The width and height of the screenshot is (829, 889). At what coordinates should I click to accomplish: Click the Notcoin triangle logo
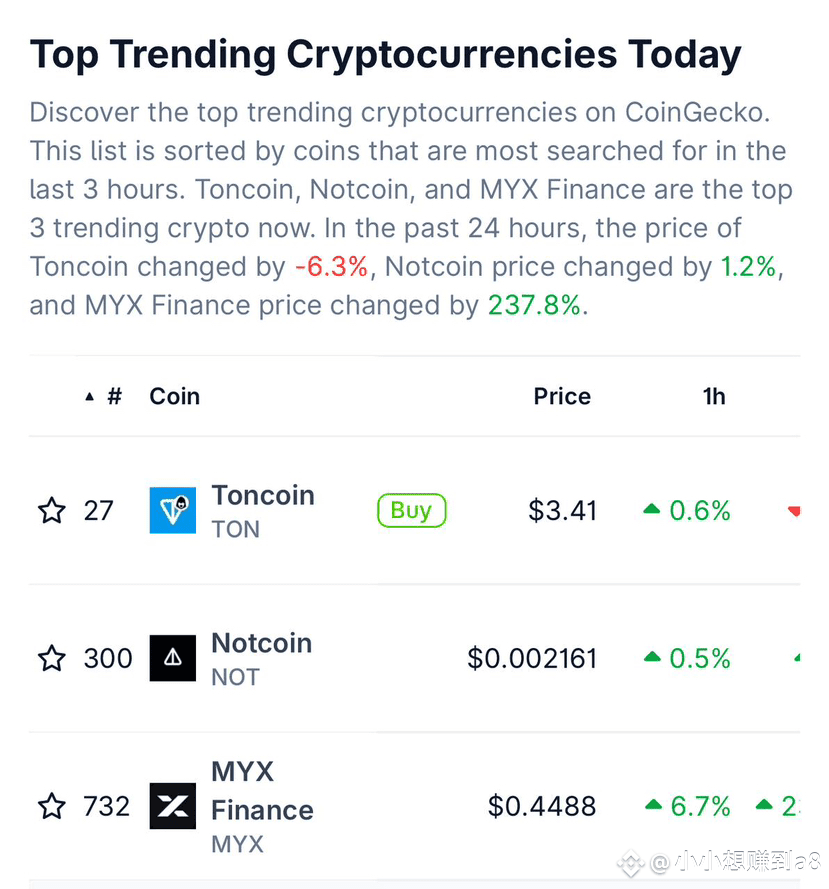pyautogui.click(x=173, y=658)
